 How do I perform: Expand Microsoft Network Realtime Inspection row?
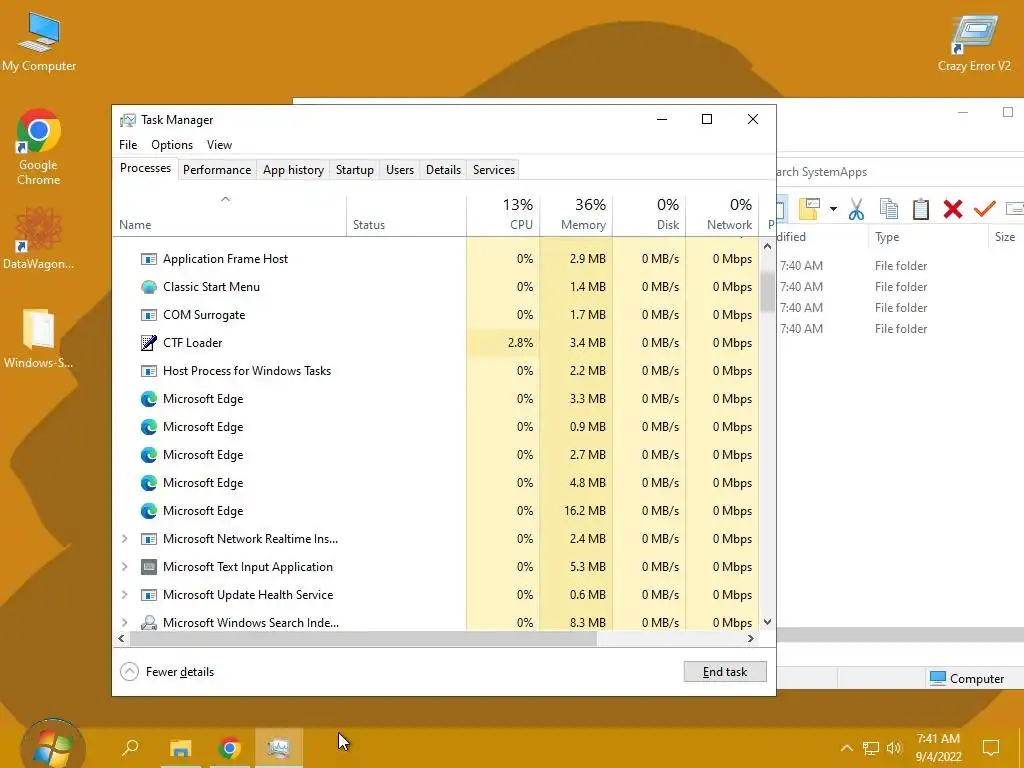point(124,539)
